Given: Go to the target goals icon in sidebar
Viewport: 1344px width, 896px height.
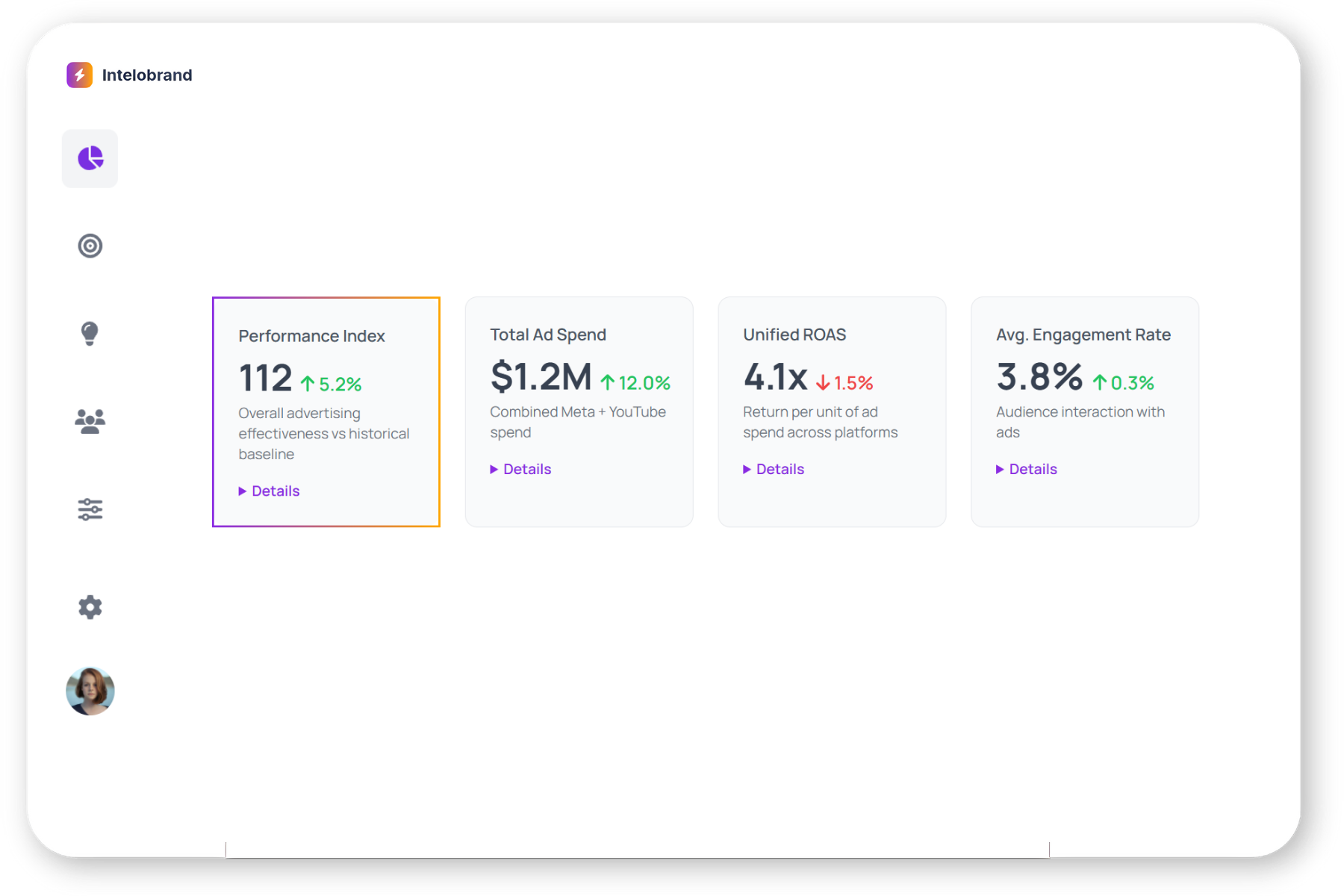Looking at the screenshot, I should click(90, 246).
